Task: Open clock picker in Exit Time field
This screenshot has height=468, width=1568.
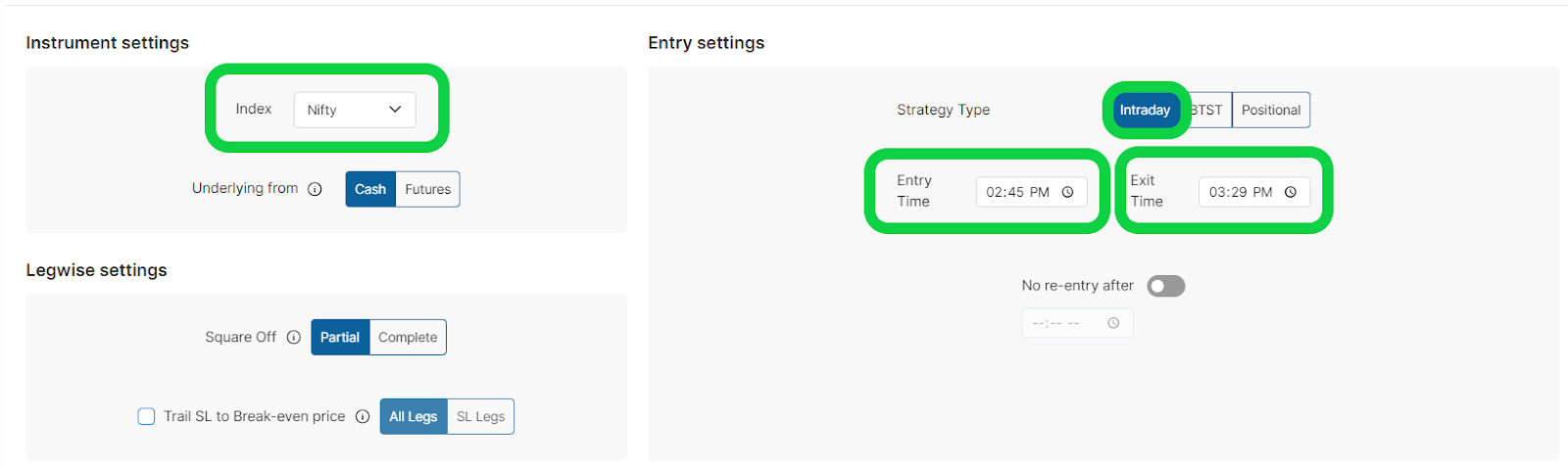Action: point(1291,192)
